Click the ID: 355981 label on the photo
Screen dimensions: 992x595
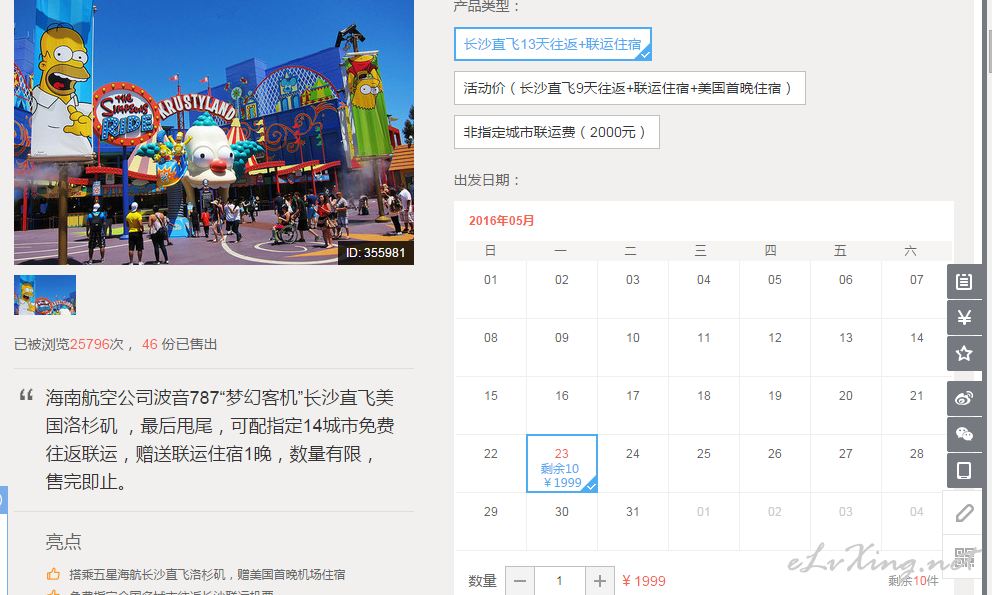coord(375,253)
